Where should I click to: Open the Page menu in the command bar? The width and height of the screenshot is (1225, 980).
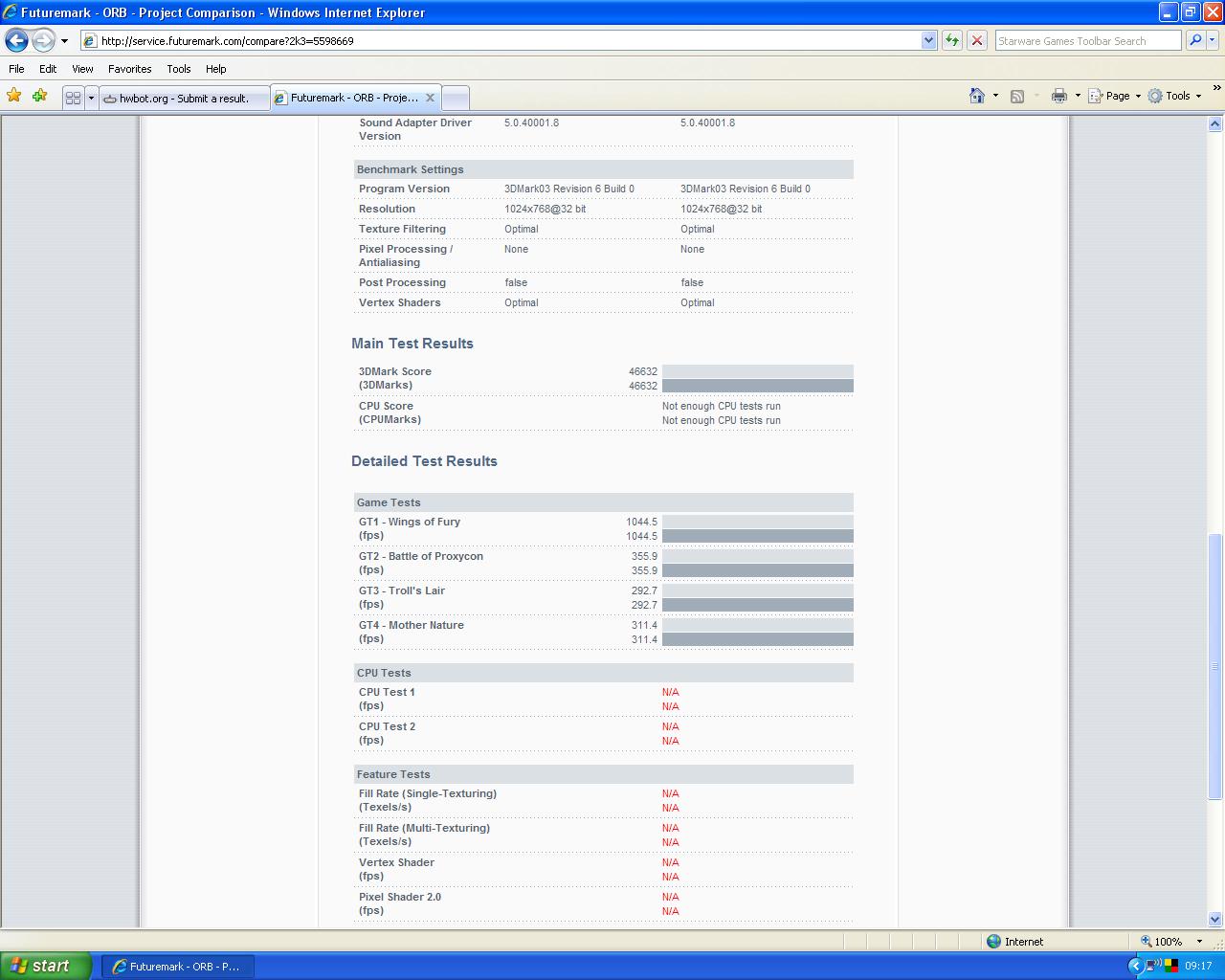pyautogui.click(x=1115, y=96)
